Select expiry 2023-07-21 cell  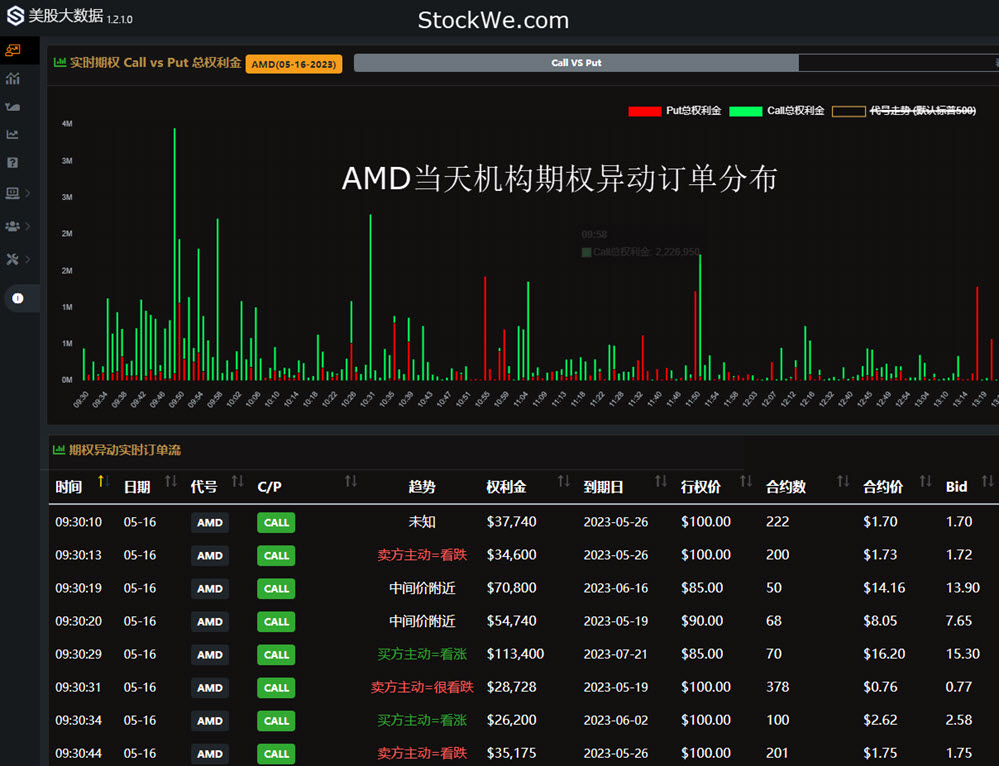(615, 654)
